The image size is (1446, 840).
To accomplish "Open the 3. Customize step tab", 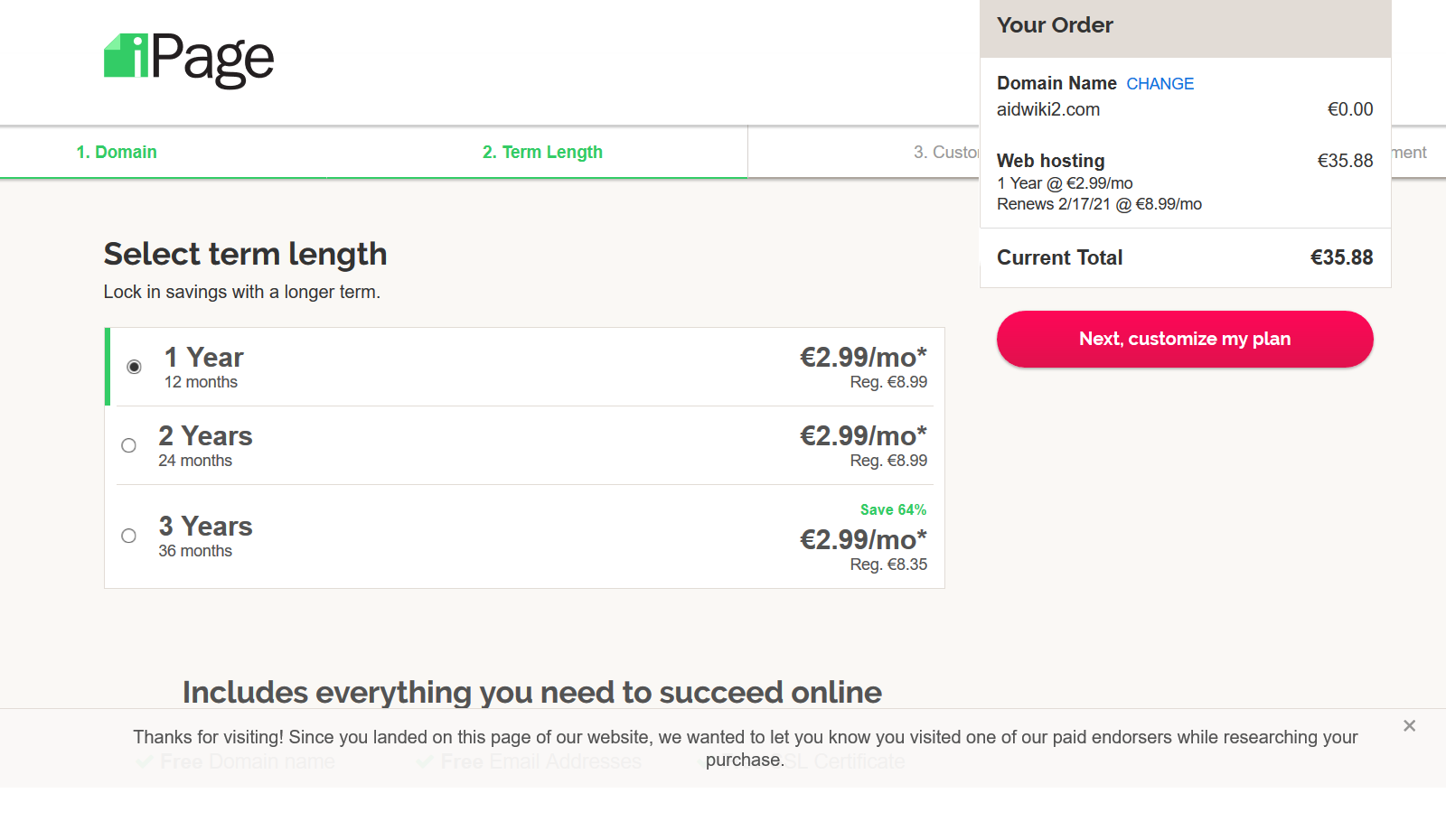I will (945, 153).
